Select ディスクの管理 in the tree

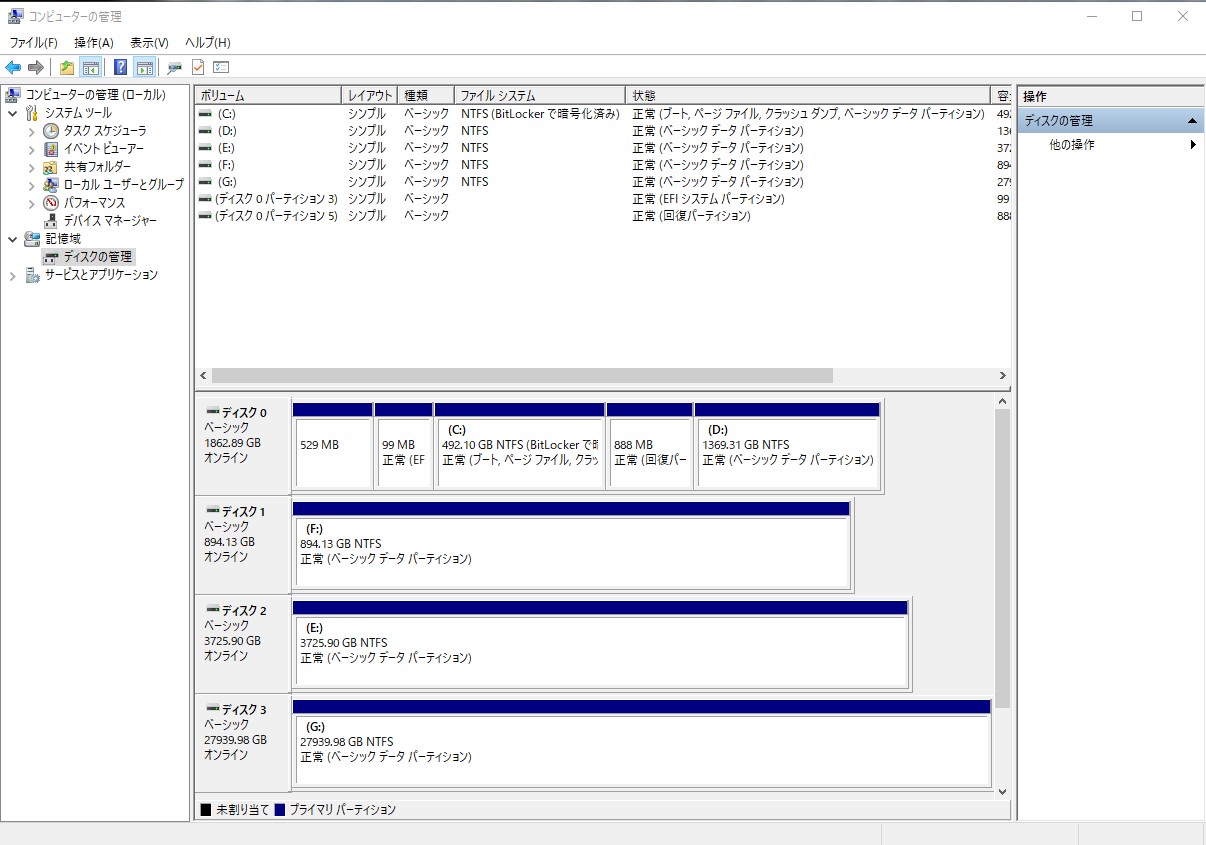[97, 257]
